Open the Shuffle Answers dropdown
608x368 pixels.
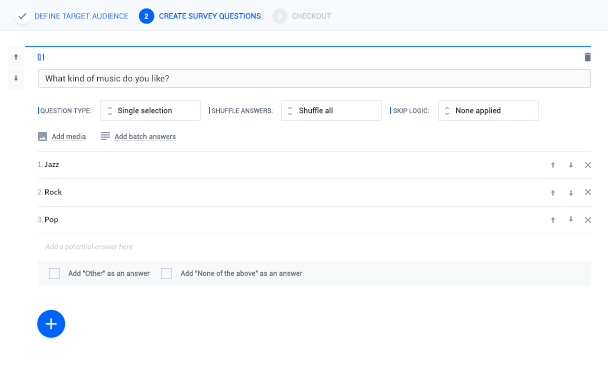(x=332, y=111)
